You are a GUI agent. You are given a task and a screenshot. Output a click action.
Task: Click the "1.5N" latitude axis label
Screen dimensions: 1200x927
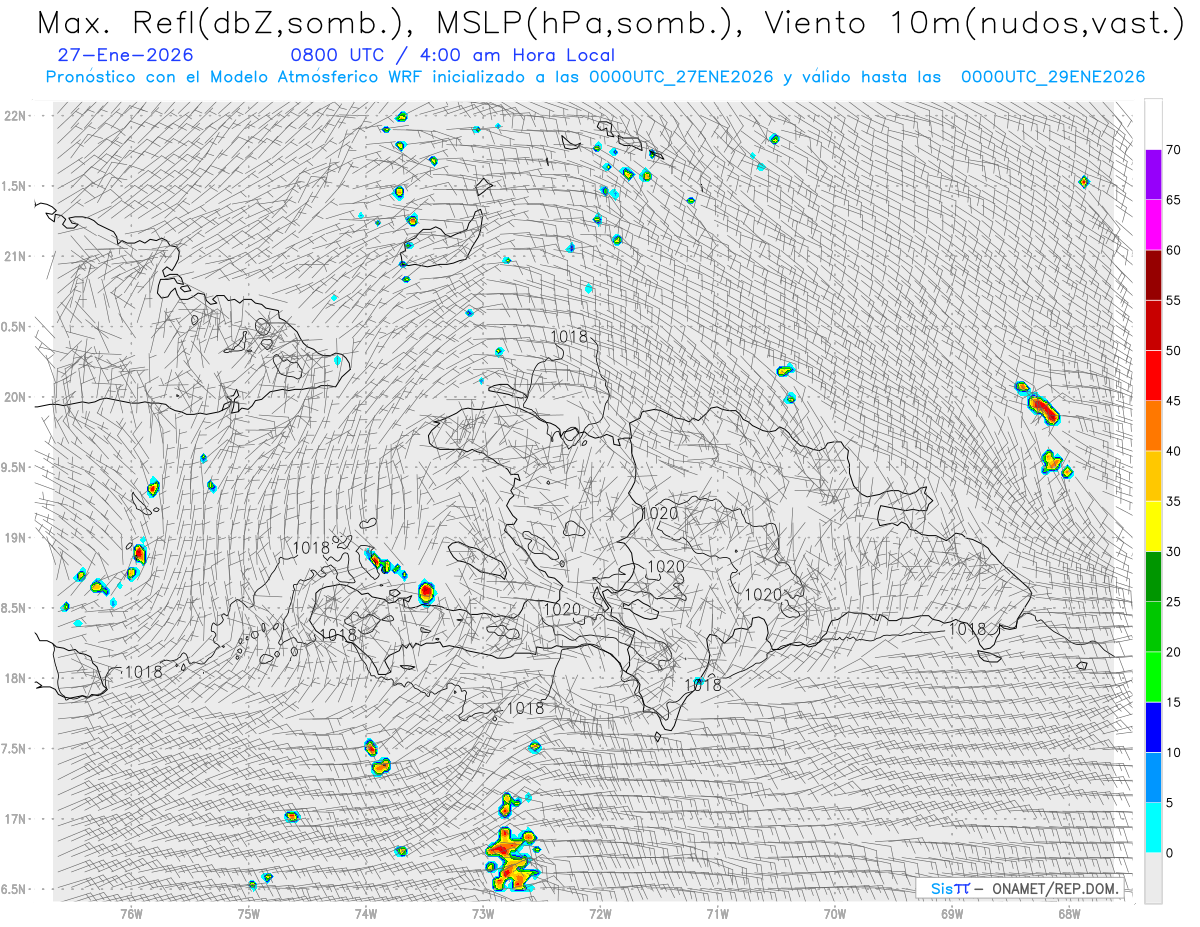coord(14,186)
